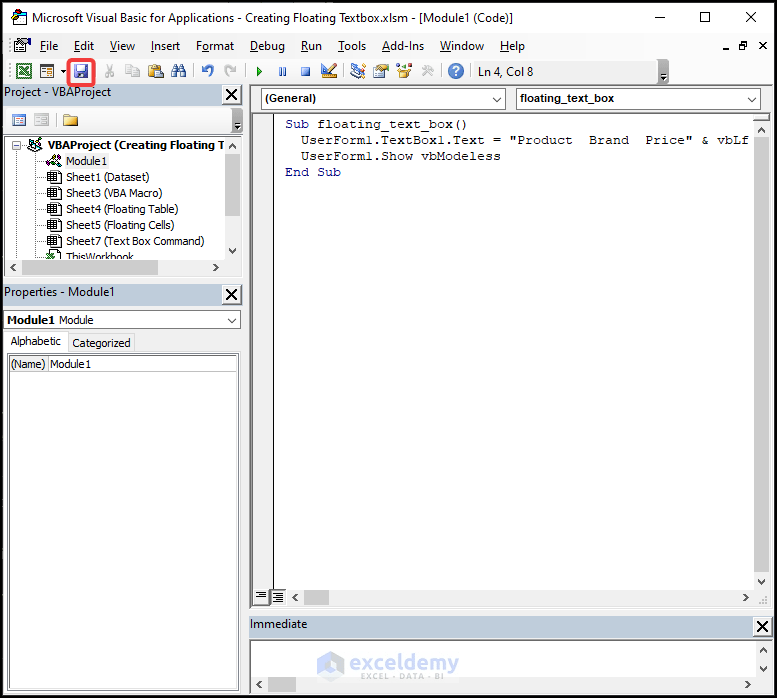Click the Copy toolbar icon

[132, 71]
